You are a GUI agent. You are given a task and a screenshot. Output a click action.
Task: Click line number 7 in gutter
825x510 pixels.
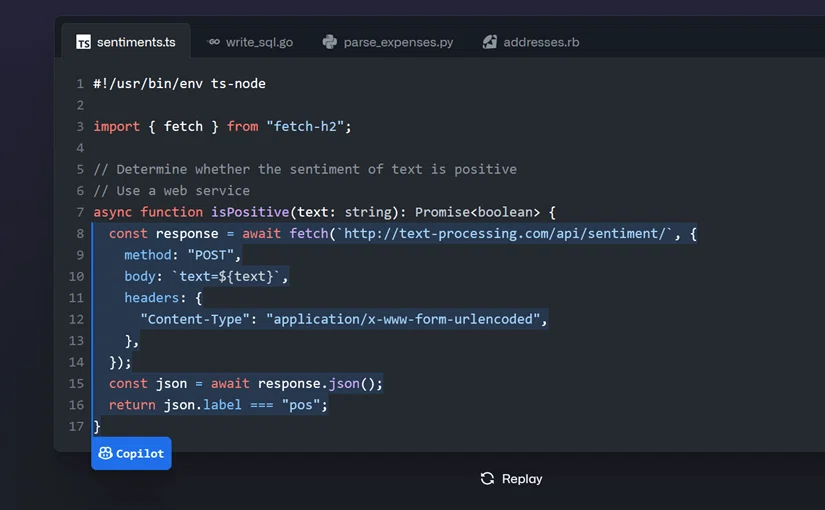click(x=80, y=212)
